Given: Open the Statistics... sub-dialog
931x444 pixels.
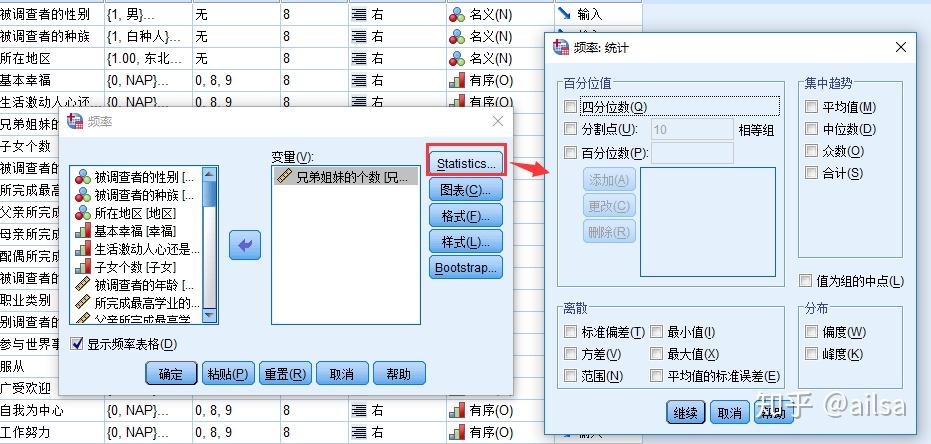Looking at the screenshot, I should click(x=466, y=162).
